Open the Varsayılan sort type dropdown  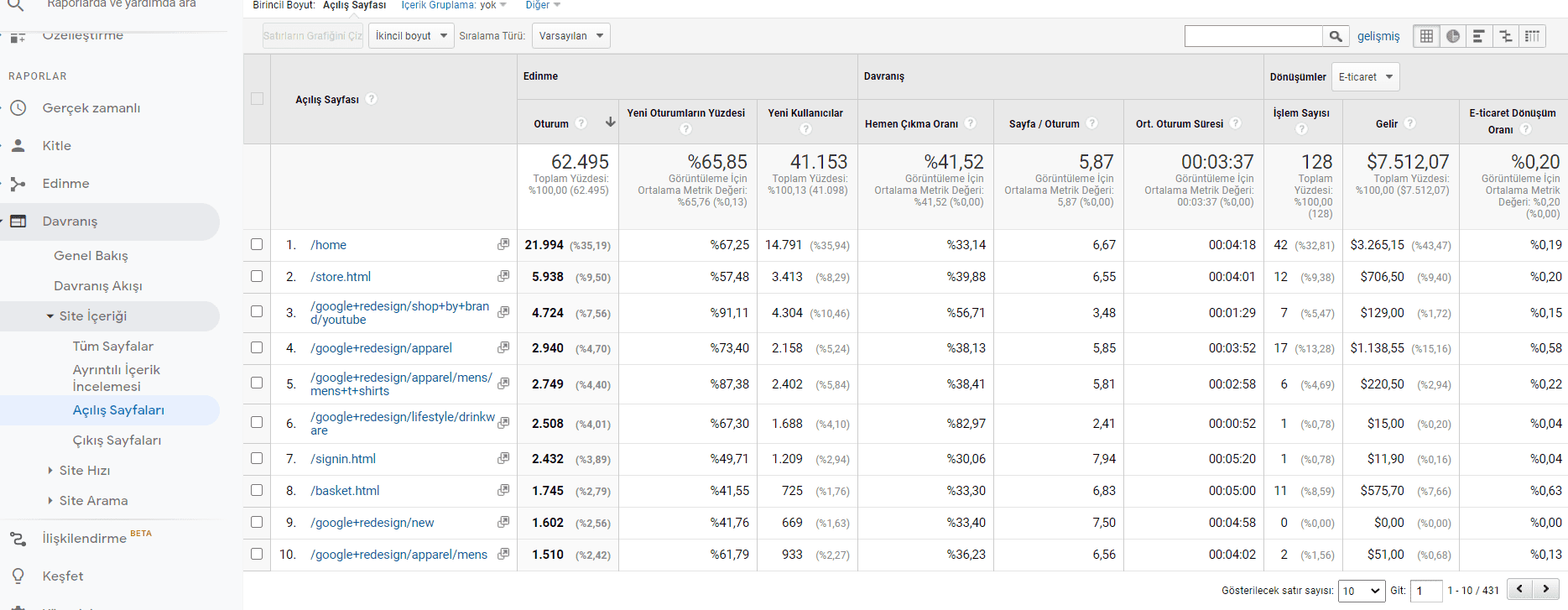(x=570, y=36)
